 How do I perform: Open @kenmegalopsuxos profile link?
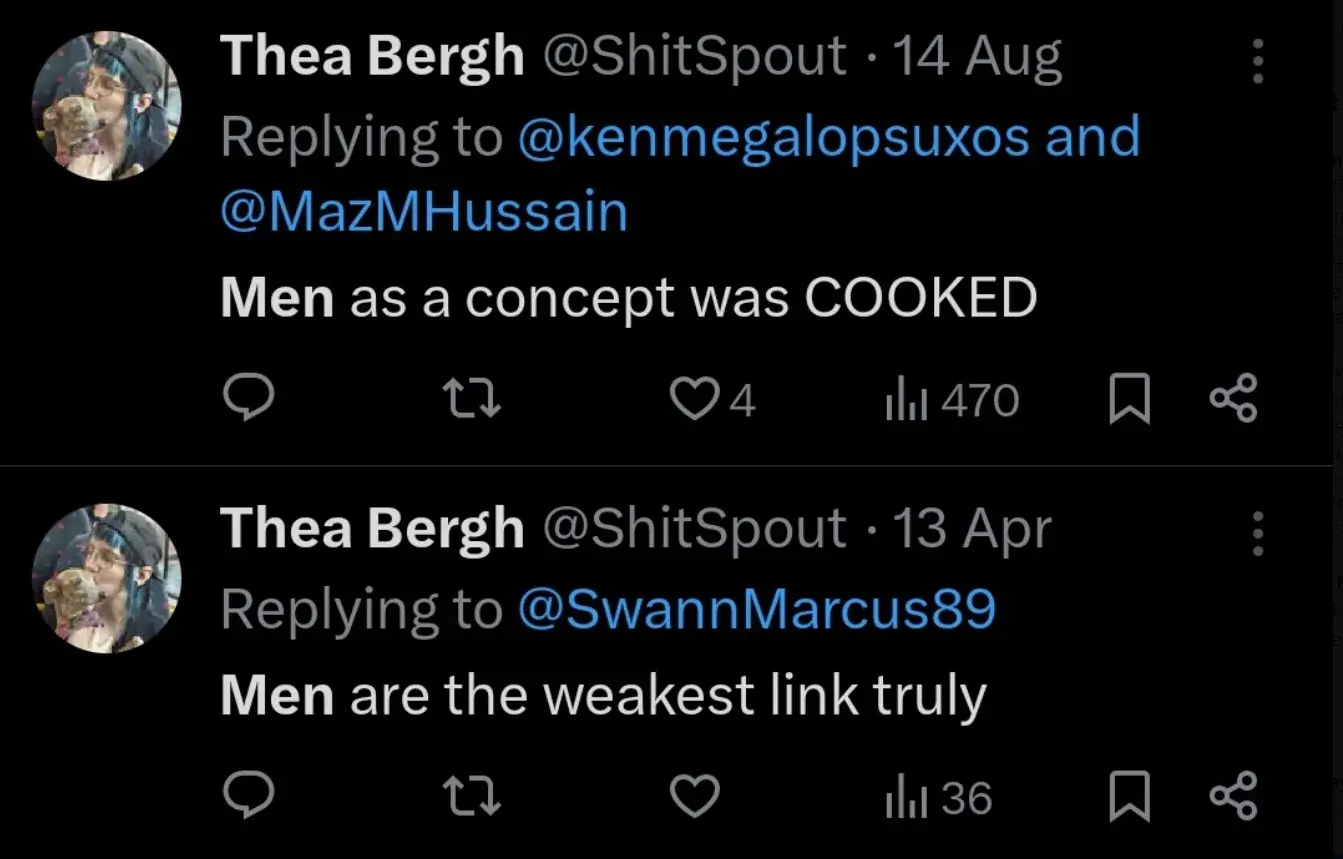point(773,137)
